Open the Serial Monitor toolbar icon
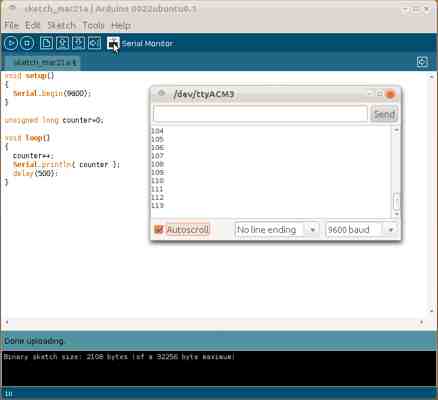Screen dimensions: 438x400 point(113,43)
